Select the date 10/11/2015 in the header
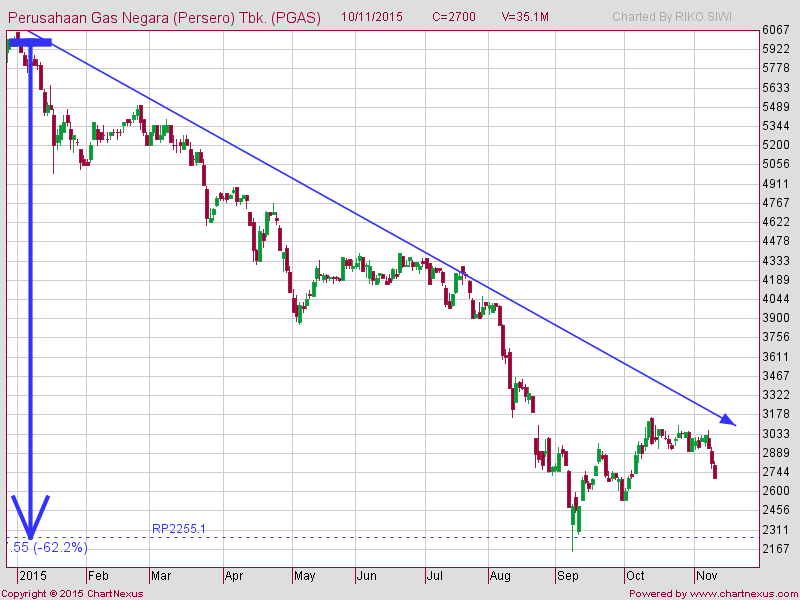This screenshot has height=600, width=800. [371, 17]
